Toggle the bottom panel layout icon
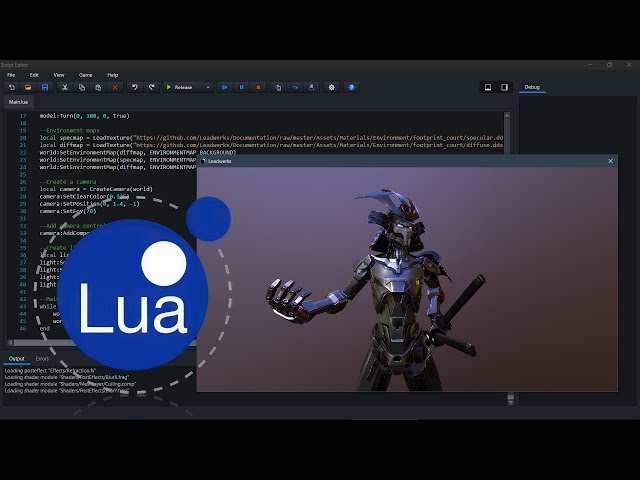This screenshot has width=640, height=480. coord(488,87)
